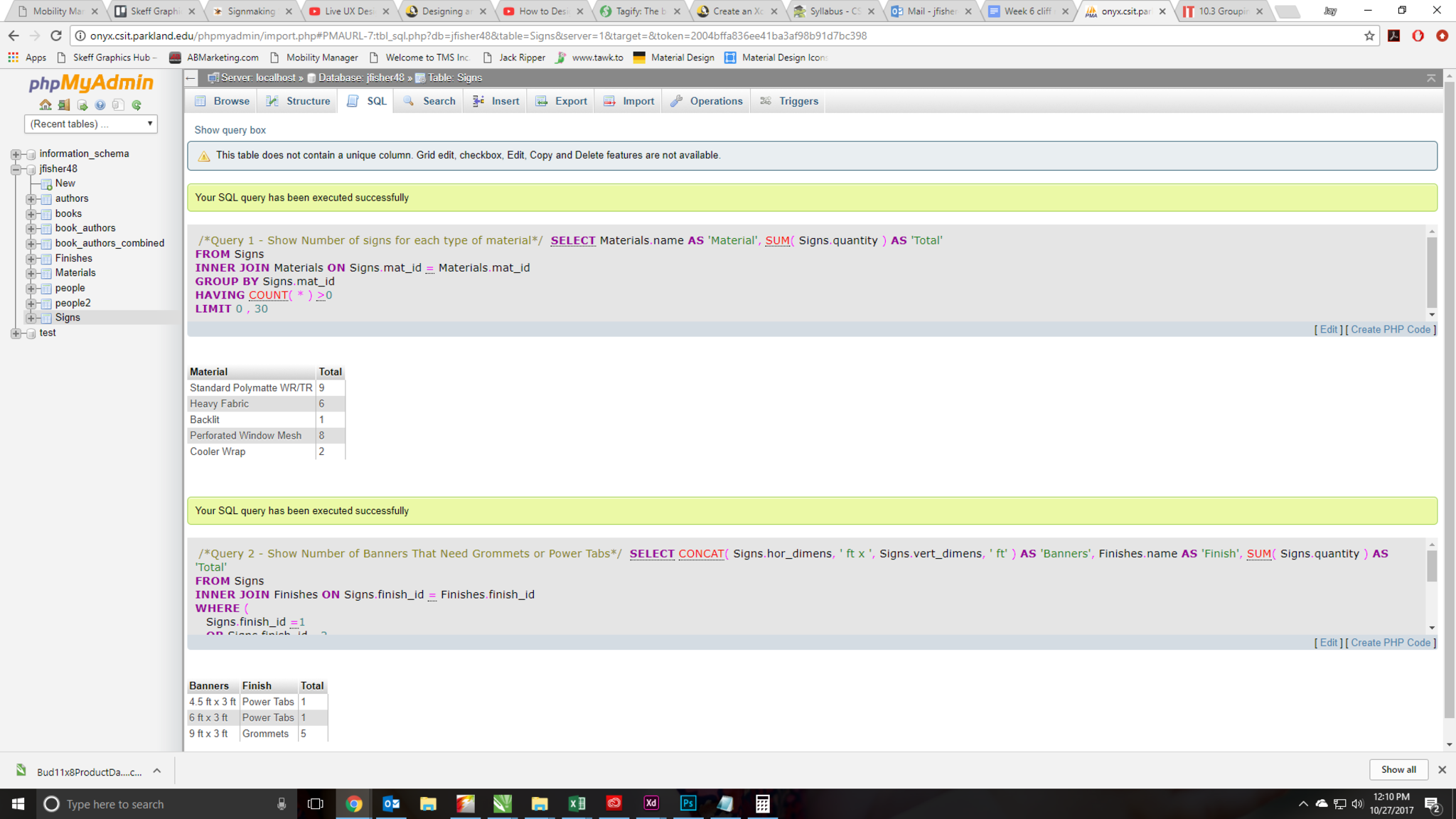
Task: Open phpMyAdmin documentation help icon
Action: (x=100, y=105)
